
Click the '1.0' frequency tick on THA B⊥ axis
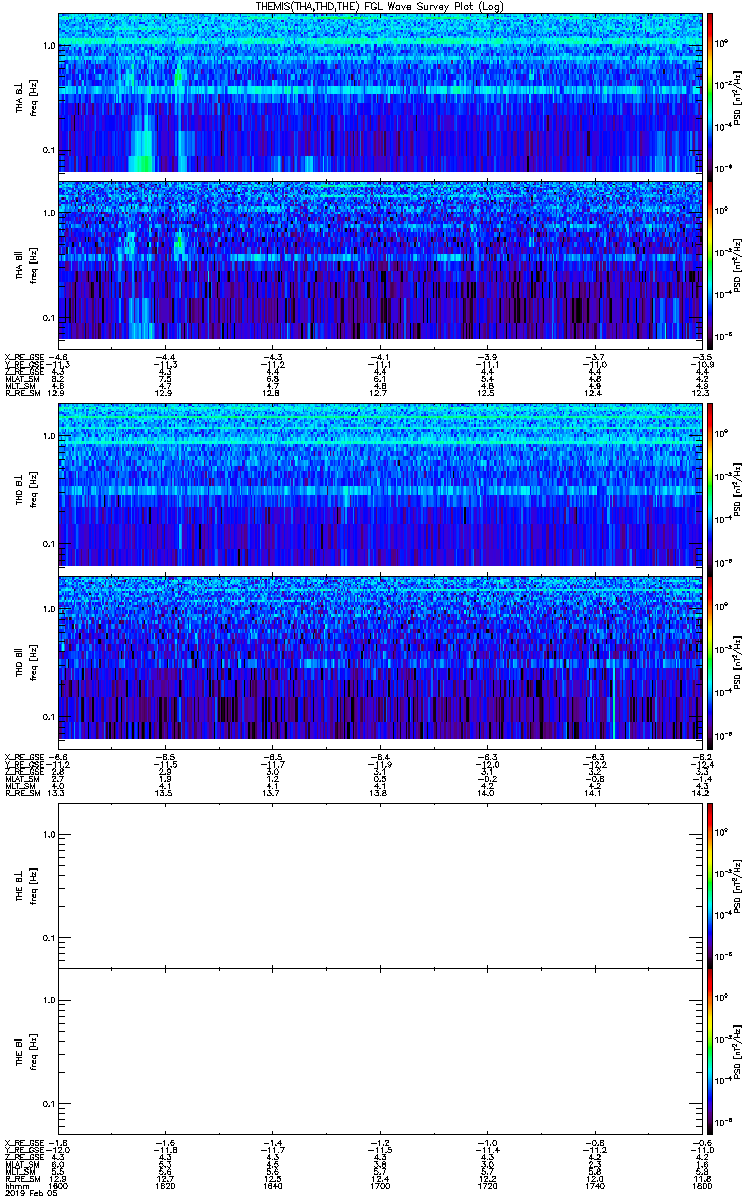49,46
